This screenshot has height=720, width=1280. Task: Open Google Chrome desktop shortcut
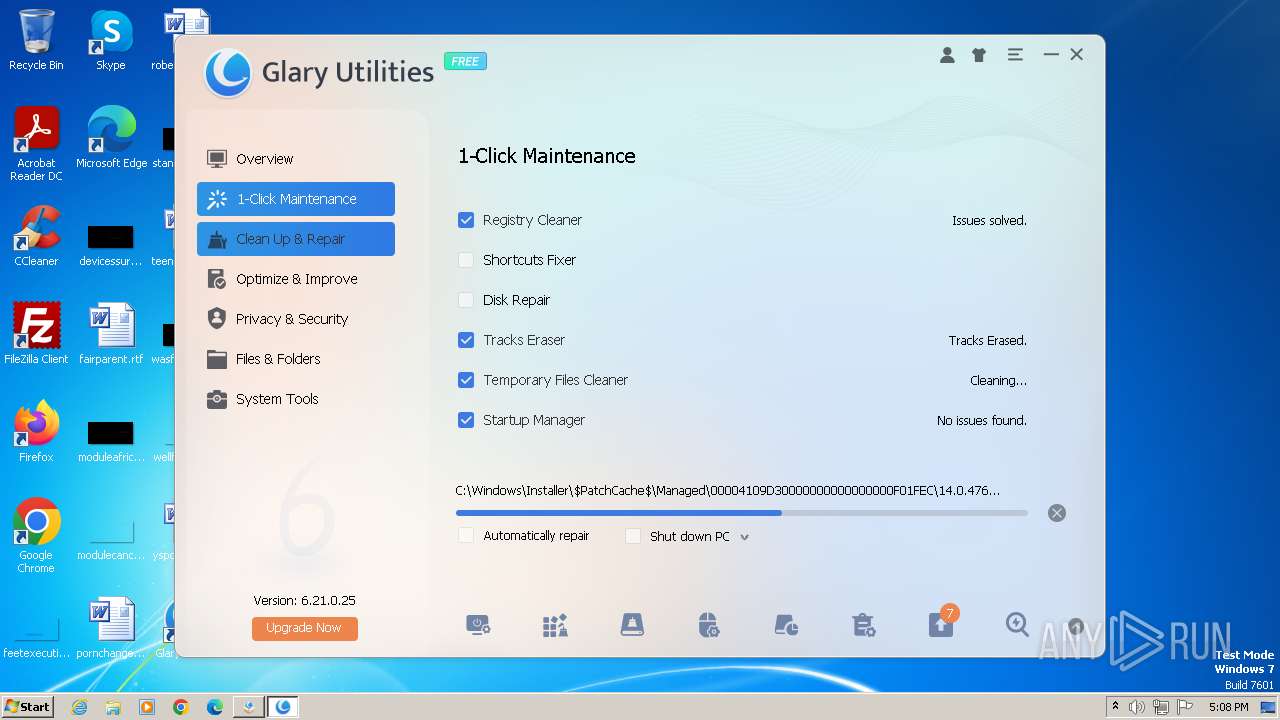(36, 537)
